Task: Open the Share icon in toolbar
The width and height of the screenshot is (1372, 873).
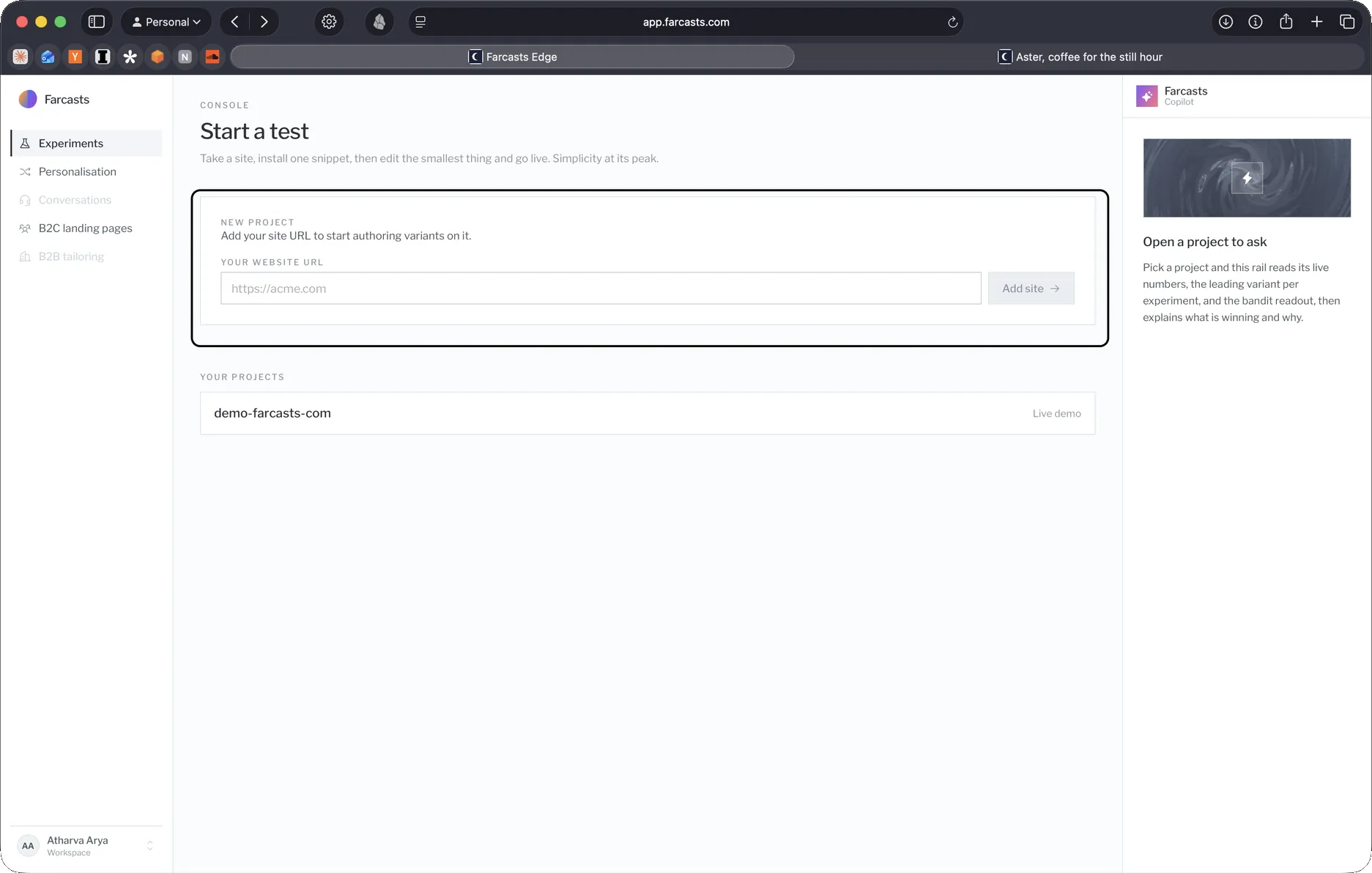Action: pos(1286,22)
